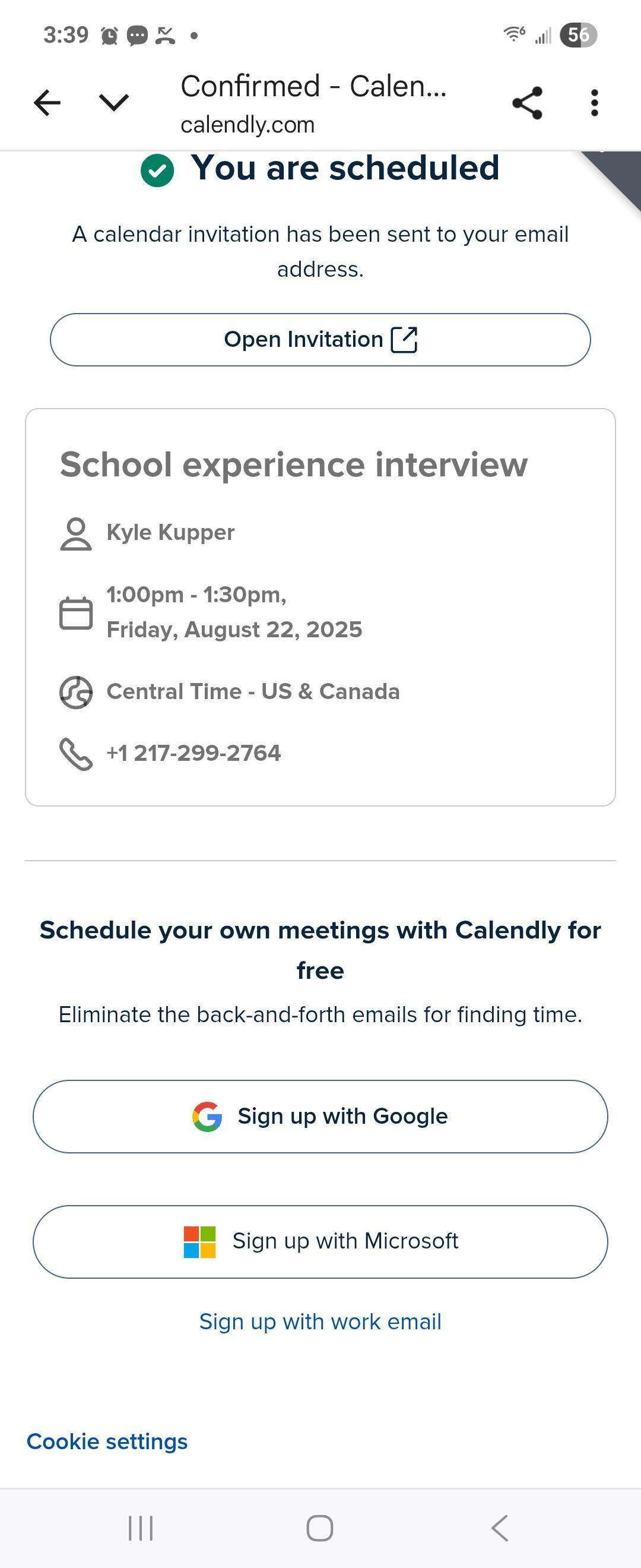Tap the phone icon beside the number
Image resolution: width=641 pixels, height=1568 pixels.
coord(76,754)
